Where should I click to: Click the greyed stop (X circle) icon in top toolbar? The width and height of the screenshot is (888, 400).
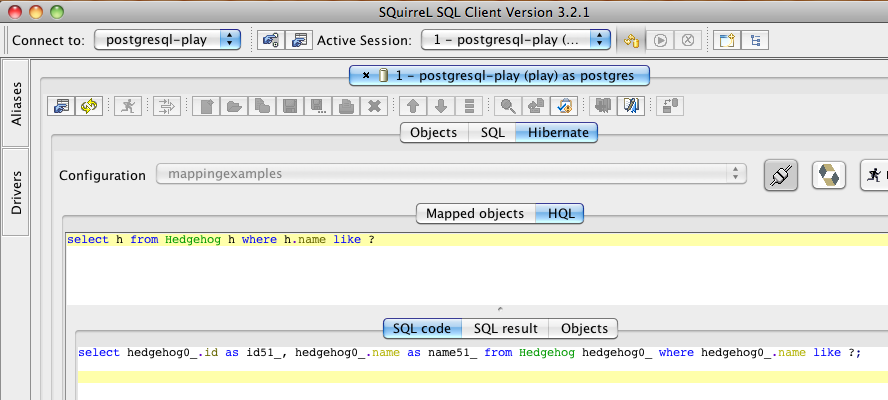tap(688, 40)
